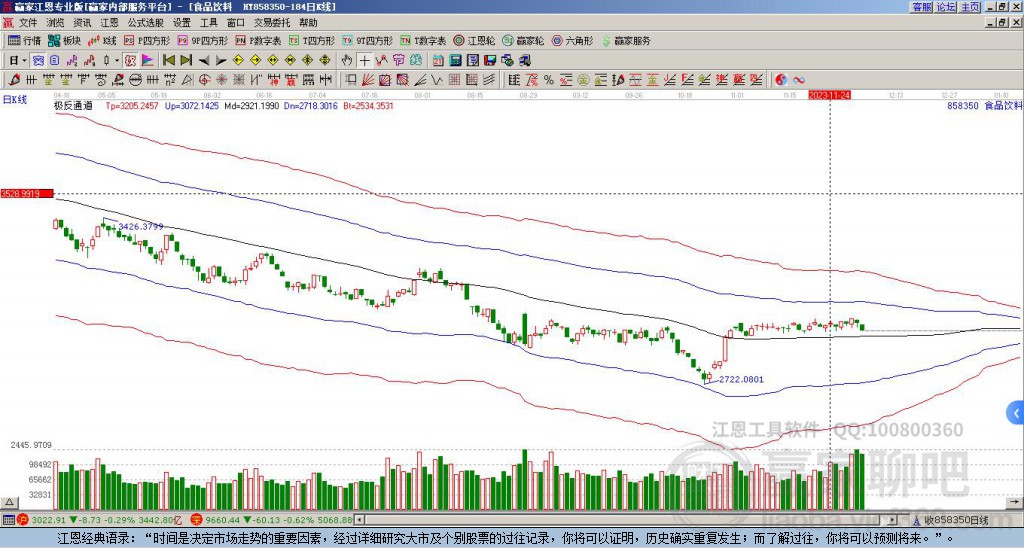Open the T四方形 tool
Viewport: 1024px width, 548px height.
[312, 40]
